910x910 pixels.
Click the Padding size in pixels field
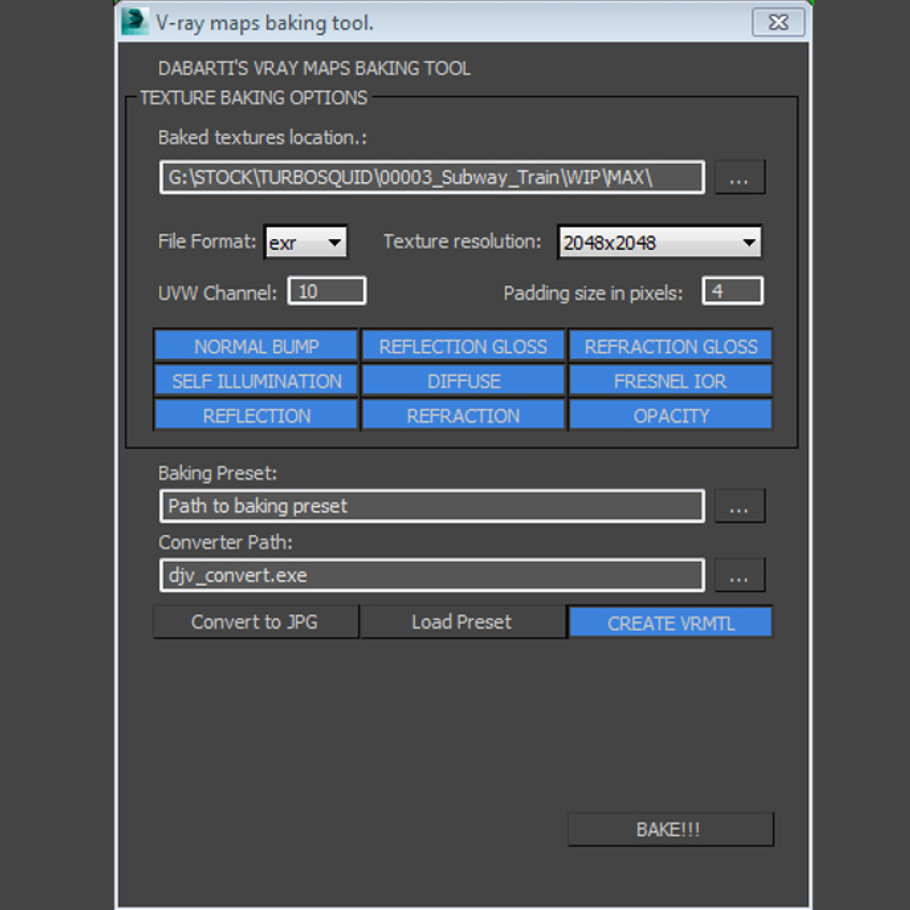click(732, 291)
